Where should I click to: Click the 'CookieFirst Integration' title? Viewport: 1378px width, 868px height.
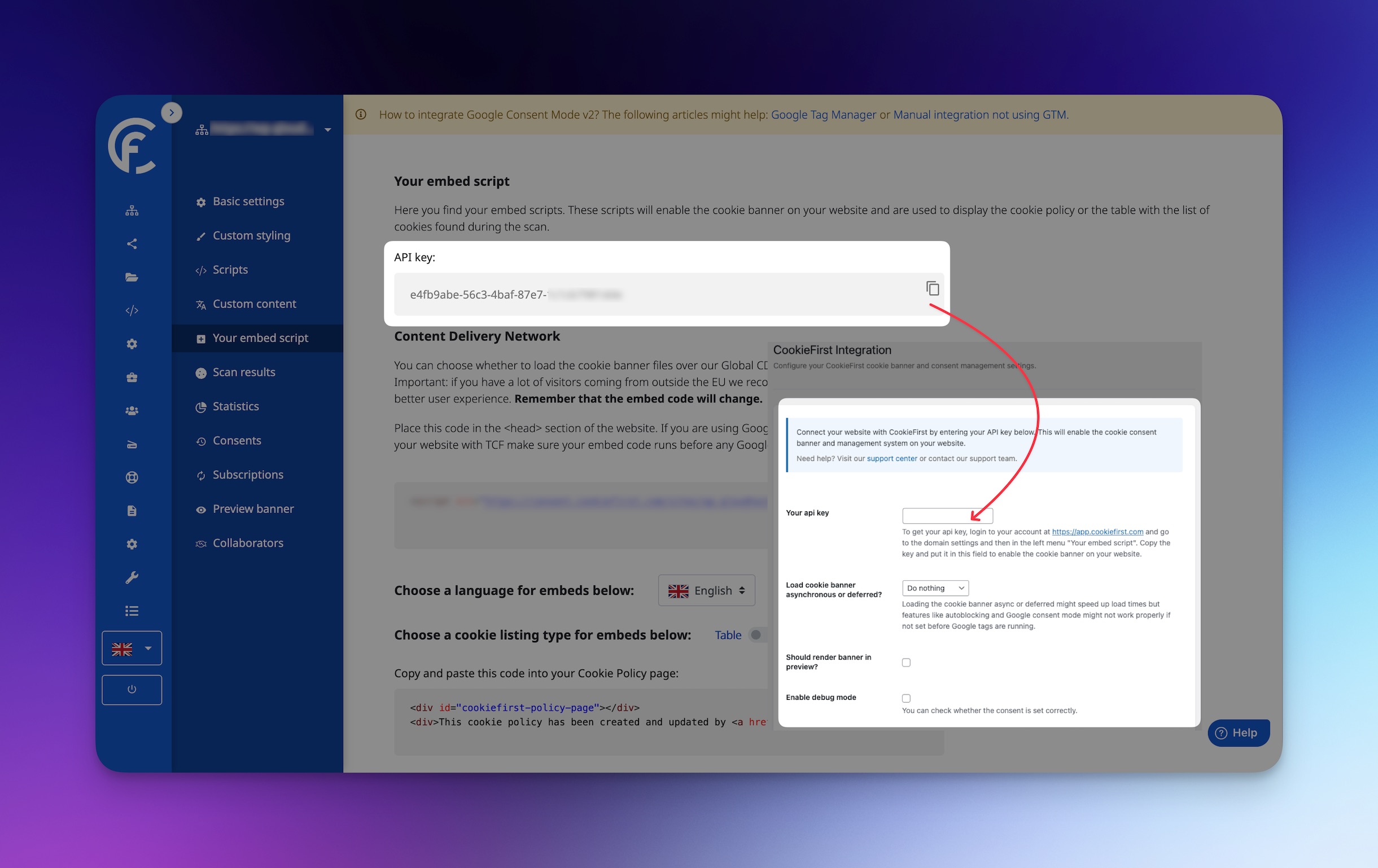[x=832, y=350]
